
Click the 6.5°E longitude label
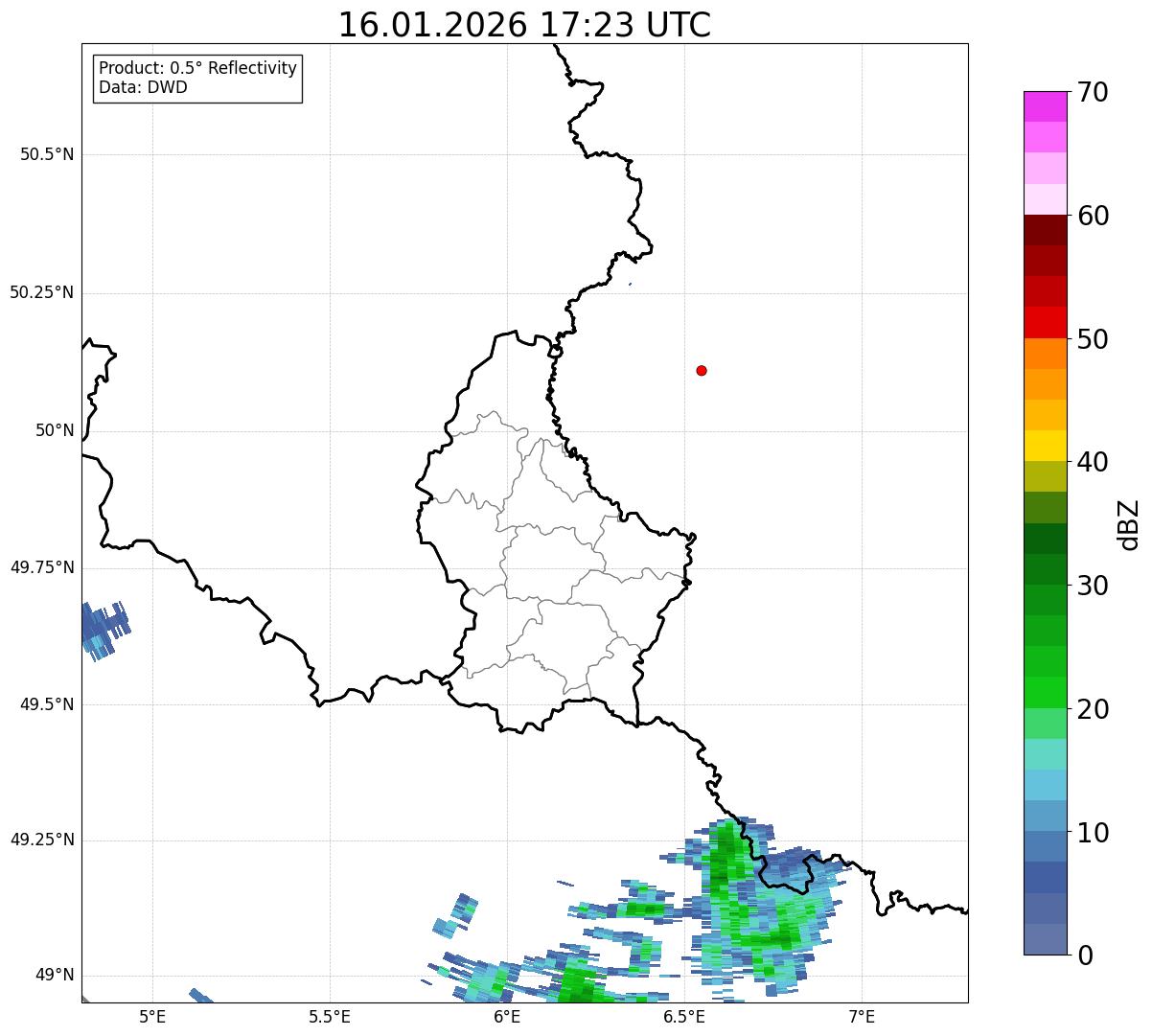tap(684, 1016)
